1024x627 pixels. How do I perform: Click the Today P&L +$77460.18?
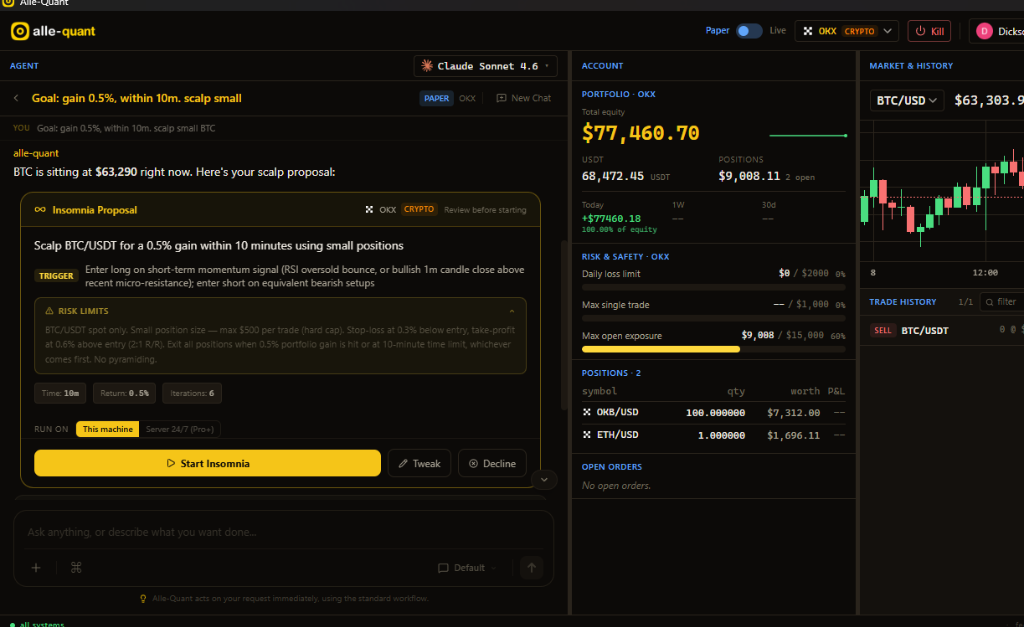[611, 219]
